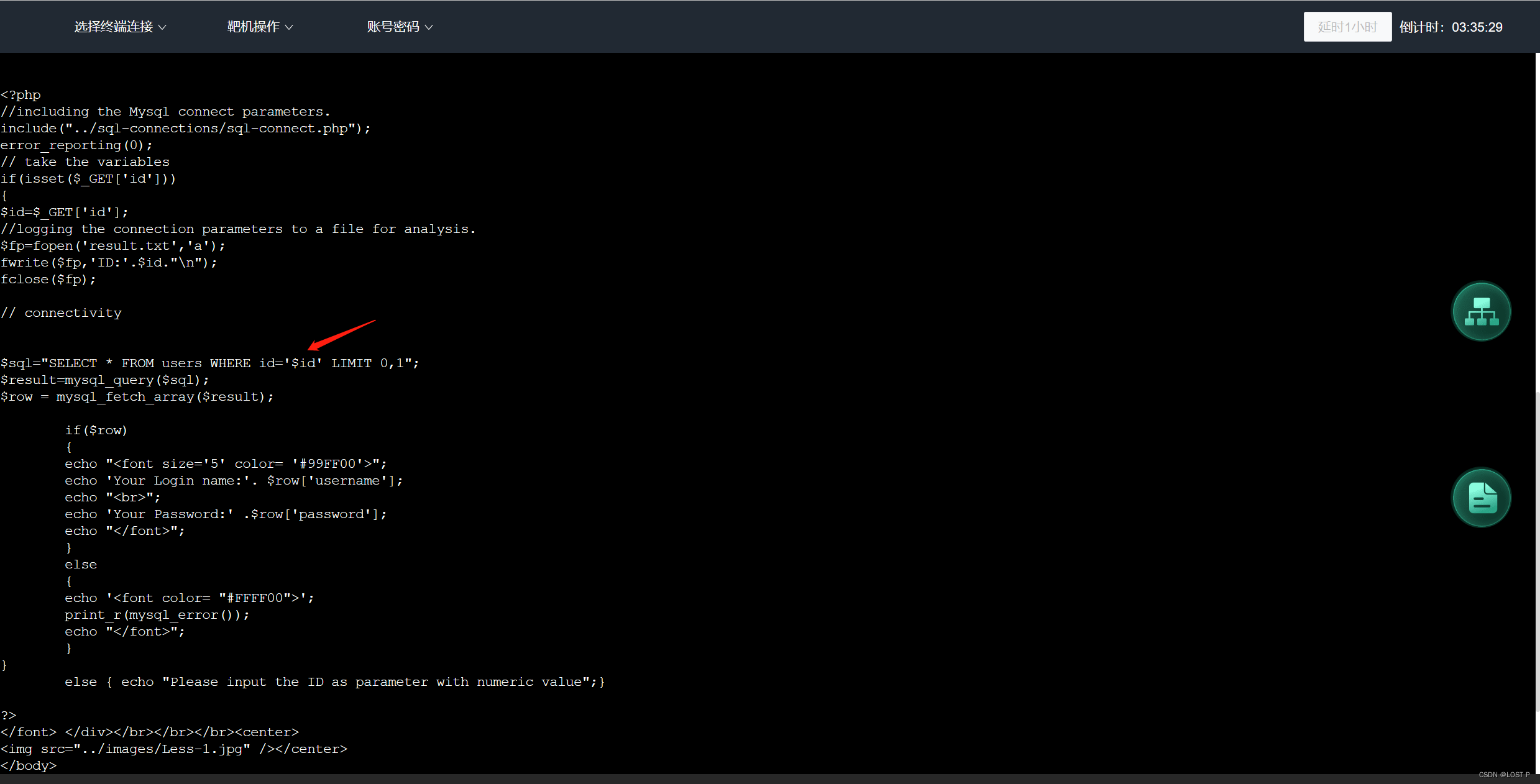Viewport: 1540px width, 784px height.
Task: Click the $sql SELECT statement line
Action: point(210,363)
